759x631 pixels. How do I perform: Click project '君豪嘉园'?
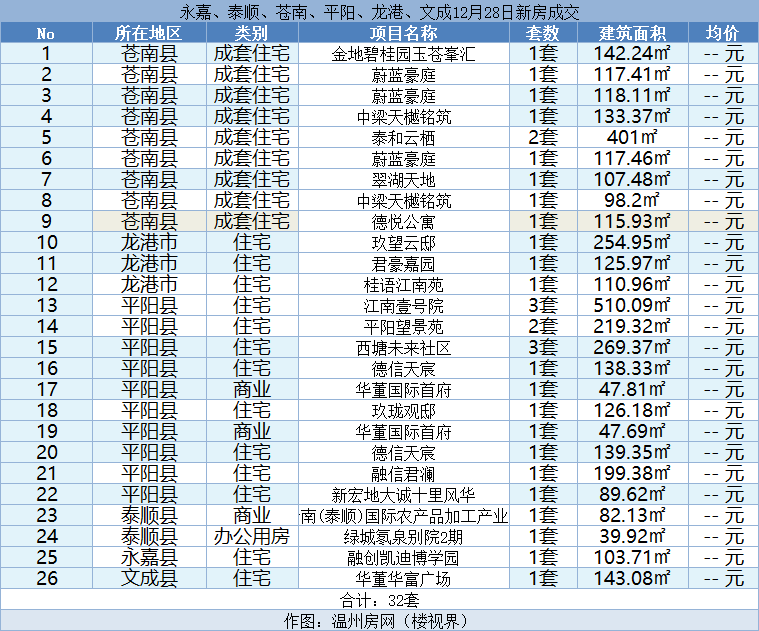403,264
